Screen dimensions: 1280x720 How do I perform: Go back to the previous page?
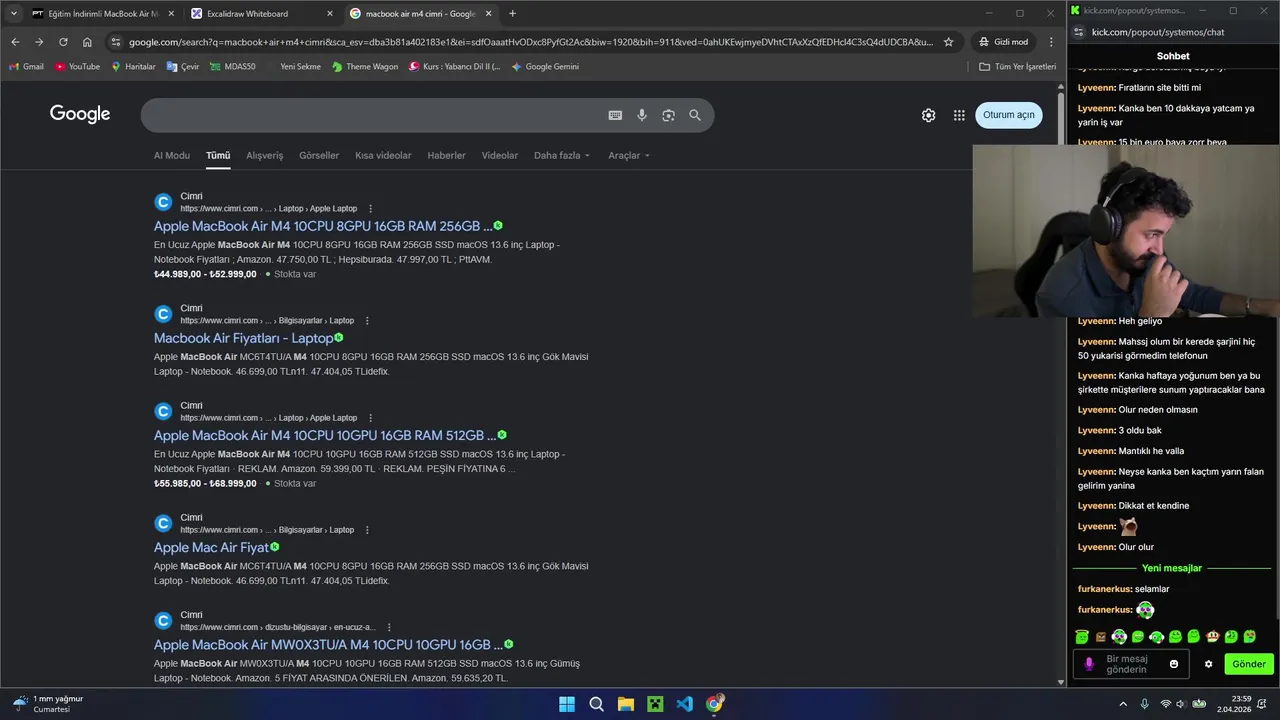[x=15, y=42]
